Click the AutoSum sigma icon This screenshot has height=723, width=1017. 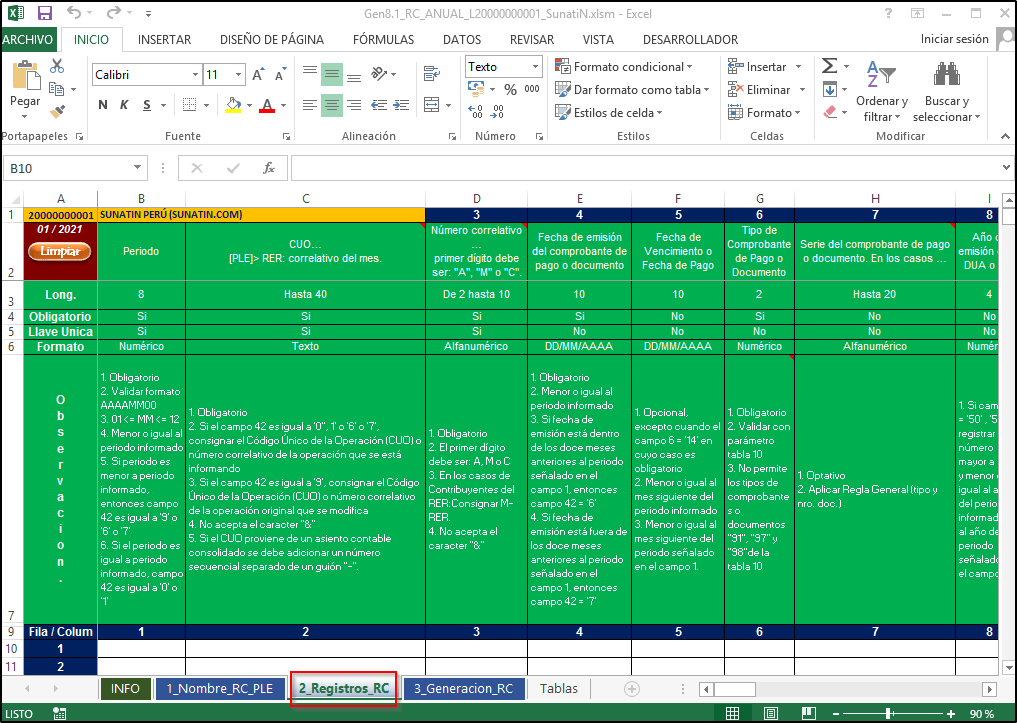(x=829, y=66)
